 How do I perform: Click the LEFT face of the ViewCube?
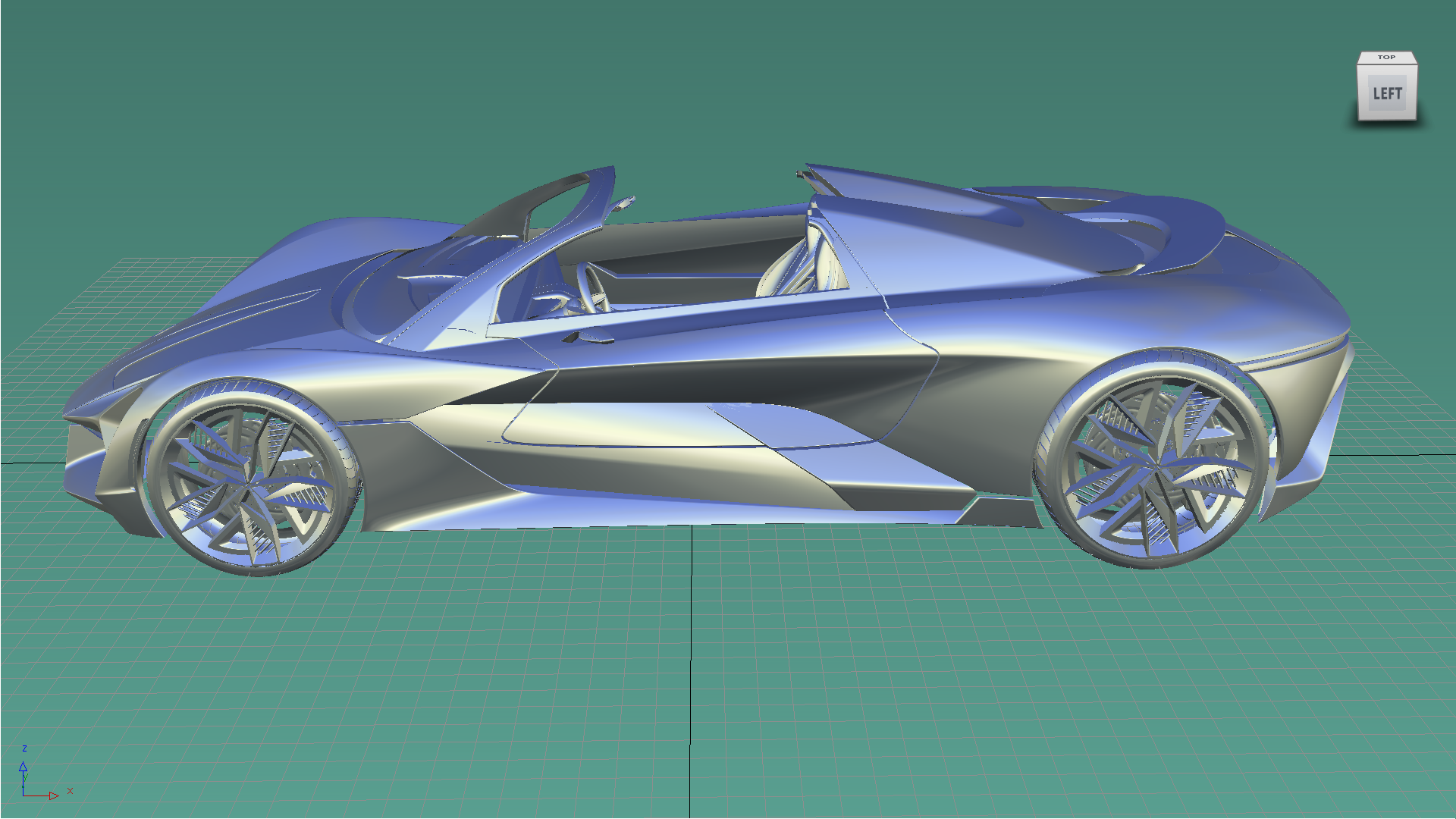[x=1387, y=92]
